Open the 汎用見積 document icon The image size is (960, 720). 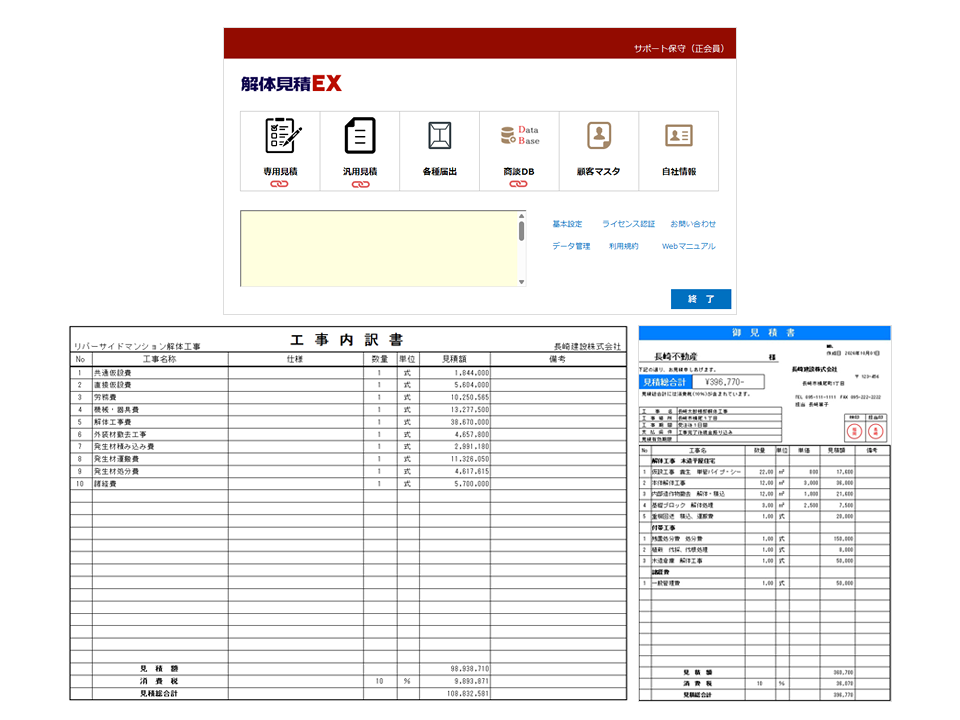pyautogui.click(x=360, y=135)
